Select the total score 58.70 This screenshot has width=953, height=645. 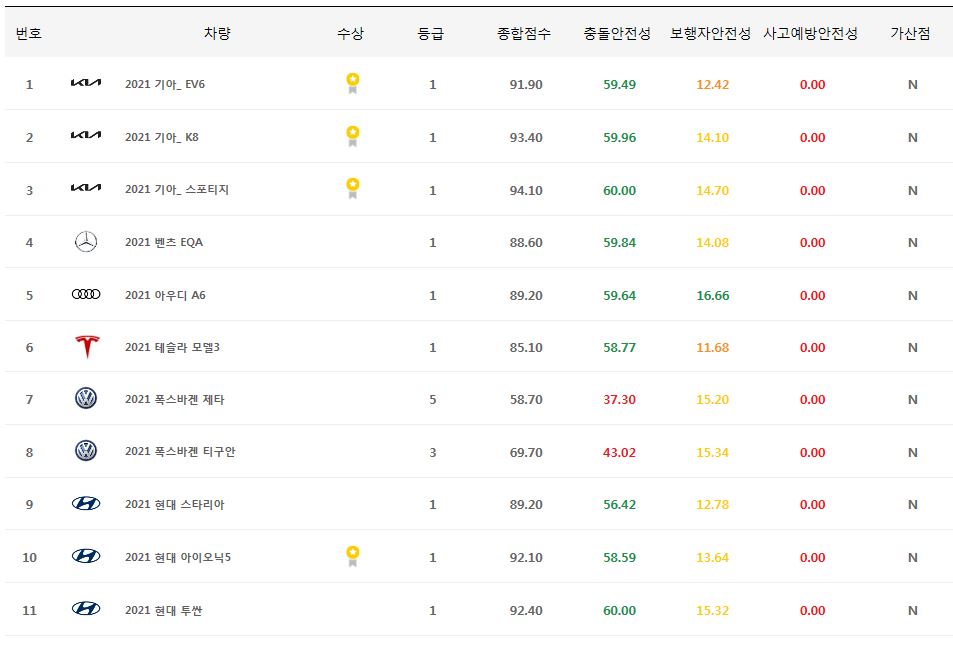526,399
